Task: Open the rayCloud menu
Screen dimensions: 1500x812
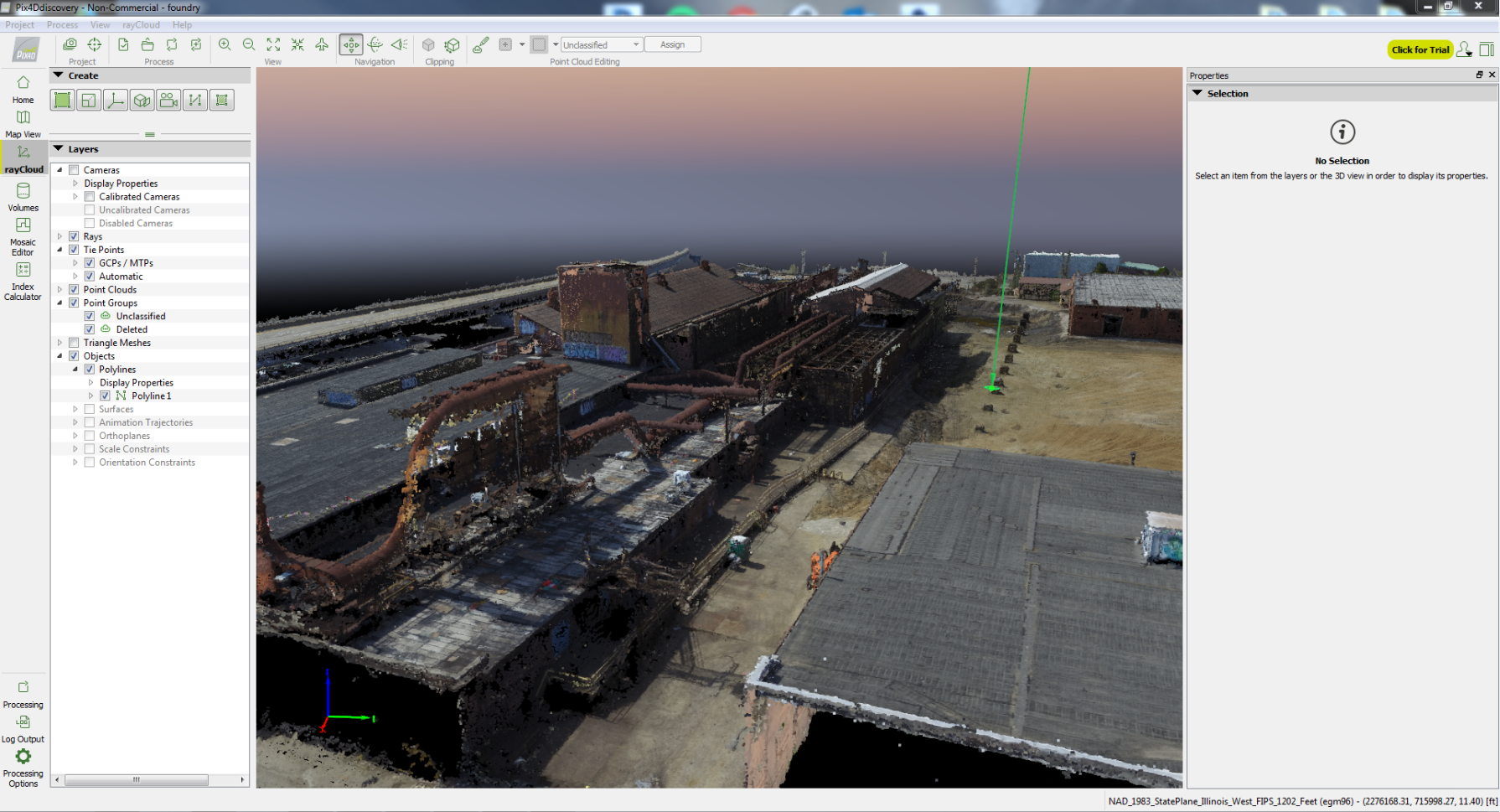Action: [141, 25]
